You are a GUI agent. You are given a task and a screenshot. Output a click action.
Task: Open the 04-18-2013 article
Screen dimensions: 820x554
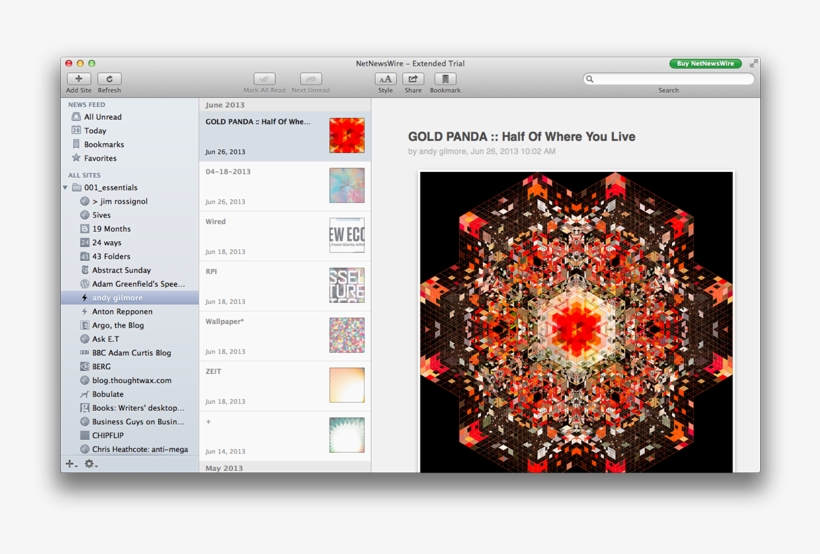pos(285,186)
